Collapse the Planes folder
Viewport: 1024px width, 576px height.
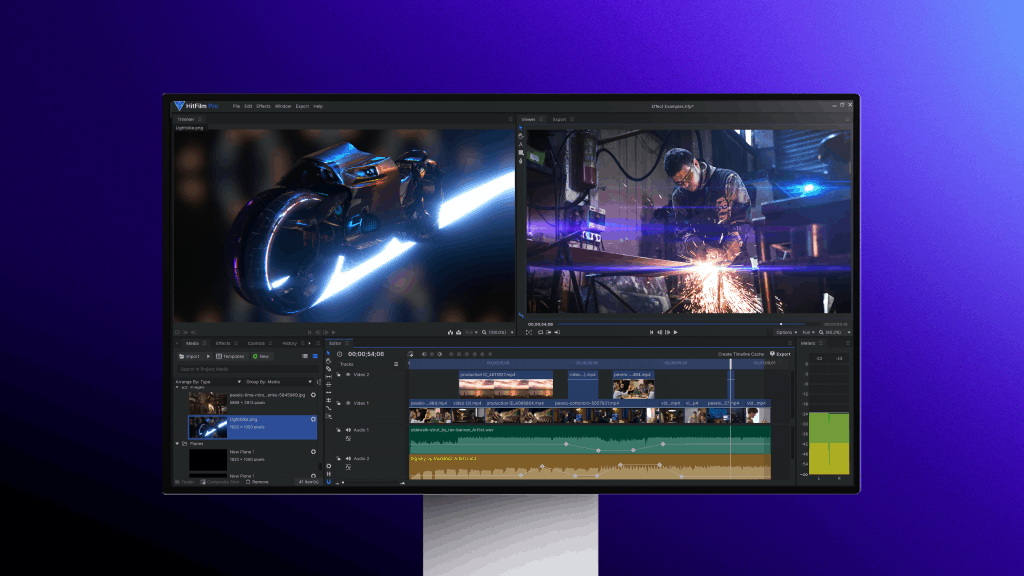tap(178, 444)
